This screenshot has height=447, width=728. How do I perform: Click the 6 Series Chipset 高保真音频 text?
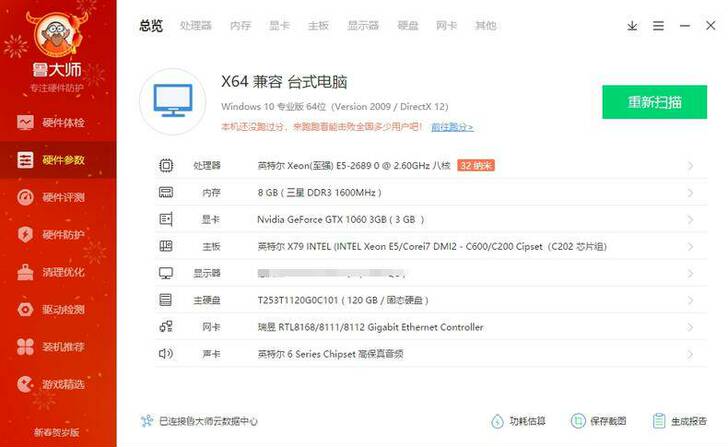click(330, 354)
